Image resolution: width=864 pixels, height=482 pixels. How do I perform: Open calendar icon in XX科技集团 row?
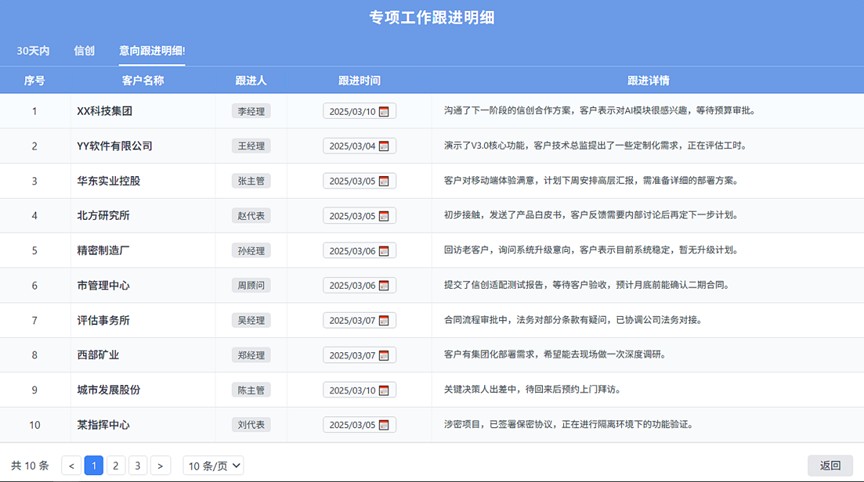[x=385, y=112]
